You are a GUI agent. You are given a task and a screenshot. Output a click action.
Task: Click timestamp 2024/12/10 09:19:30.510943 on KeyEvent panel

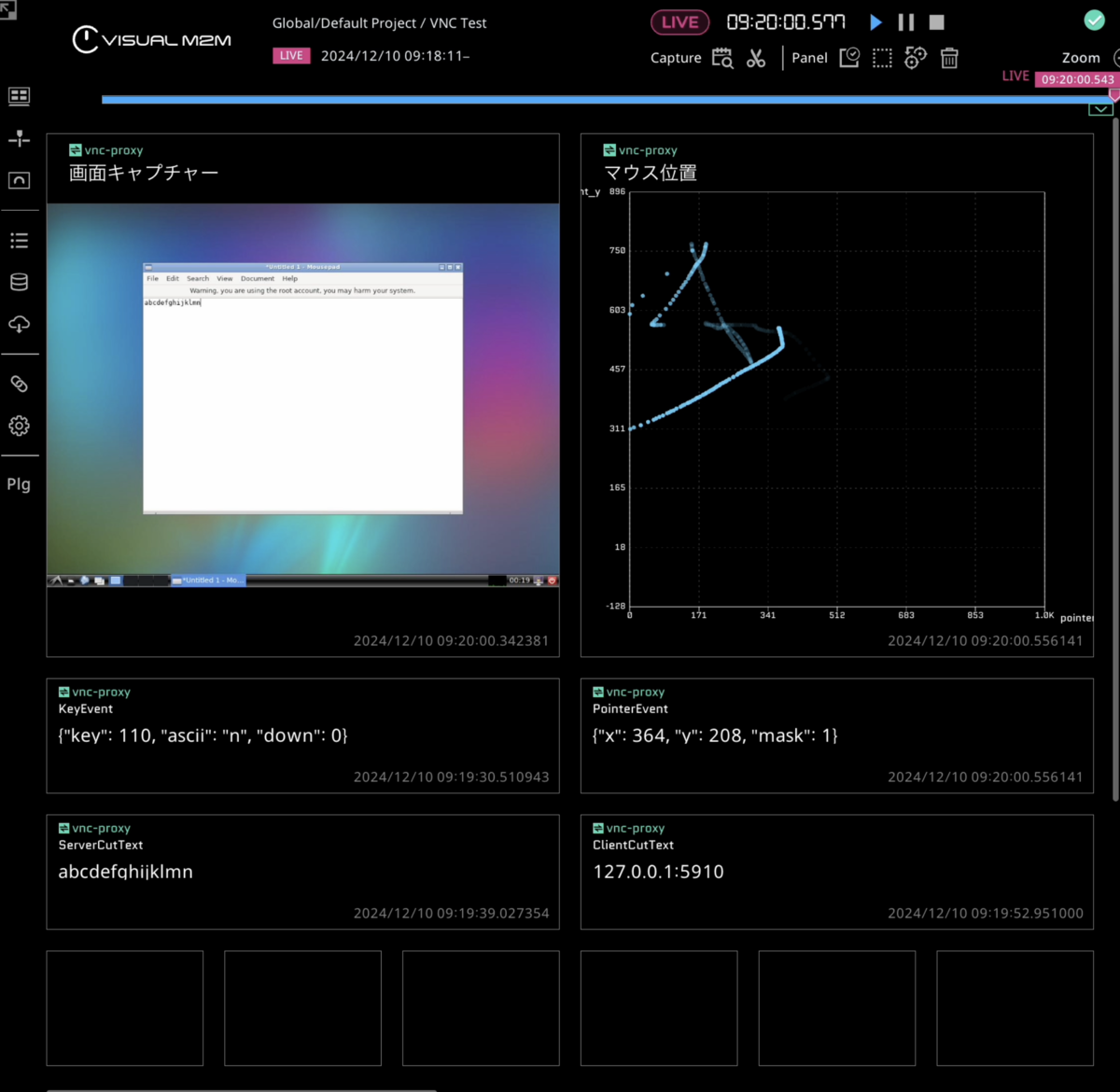tap(451, 777)
